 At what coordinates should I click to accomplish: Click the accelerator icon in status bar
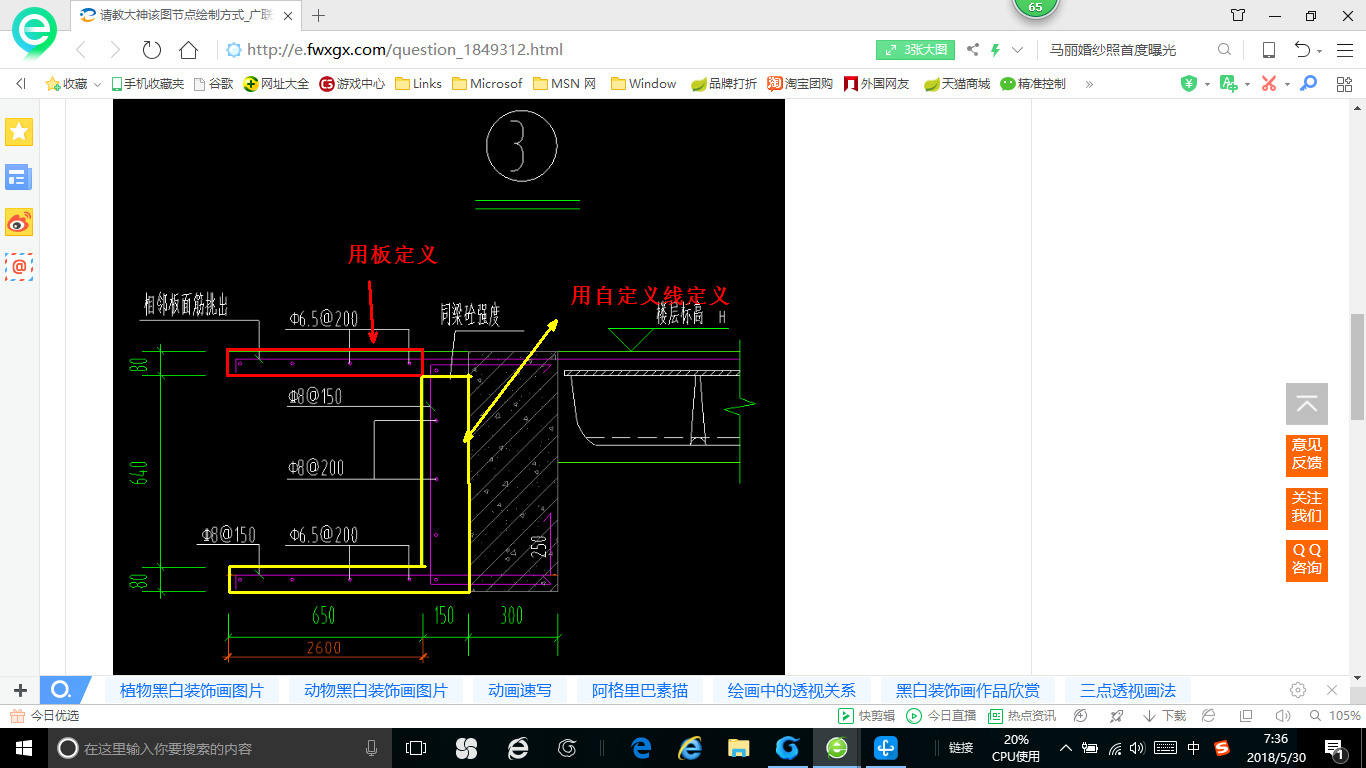pos(1081,716)
